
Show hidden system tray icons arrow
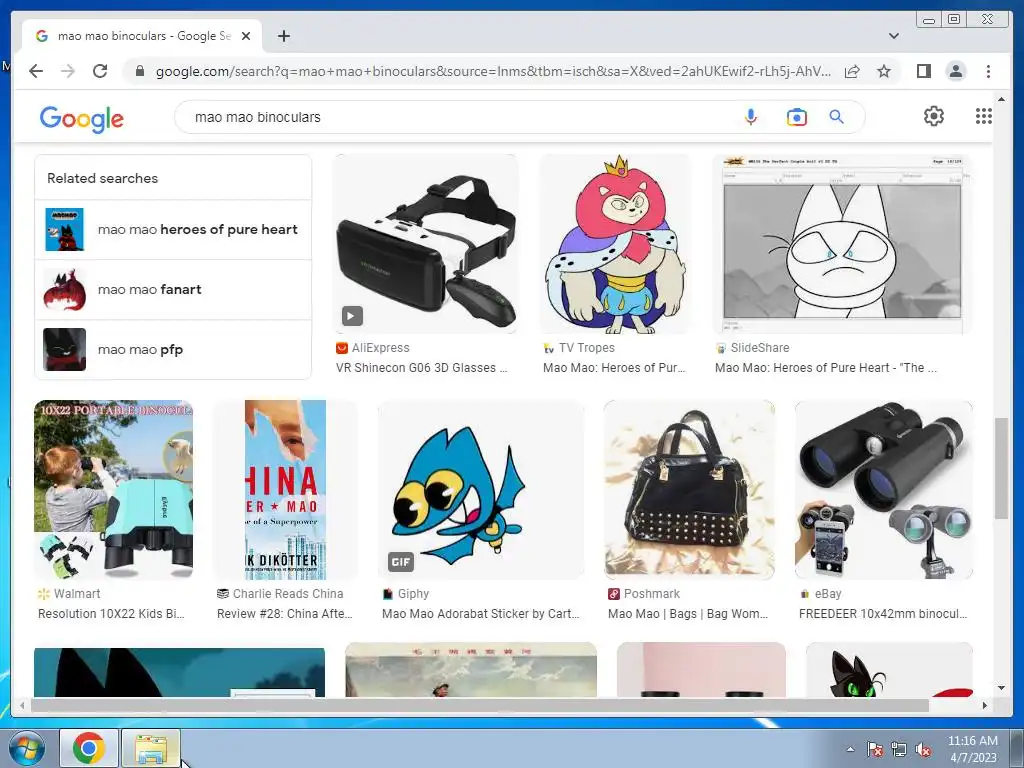point(850,749)
